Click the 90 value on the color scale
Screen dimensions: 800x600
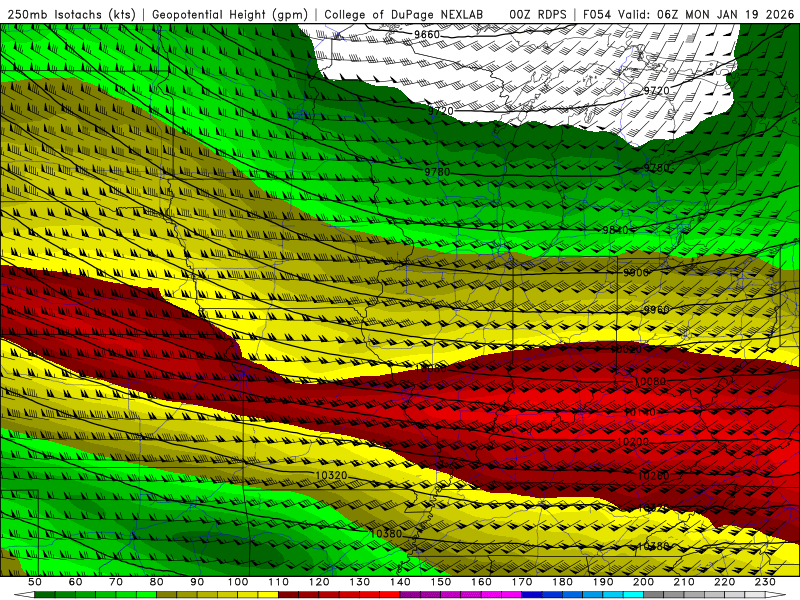pos(197,582)
